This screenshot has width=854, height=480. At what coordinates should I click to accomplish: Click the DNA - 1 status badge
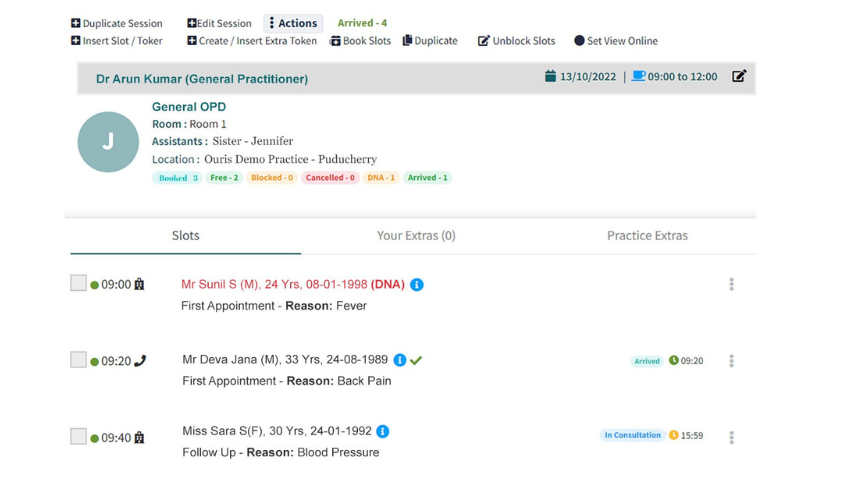point(381,178)
